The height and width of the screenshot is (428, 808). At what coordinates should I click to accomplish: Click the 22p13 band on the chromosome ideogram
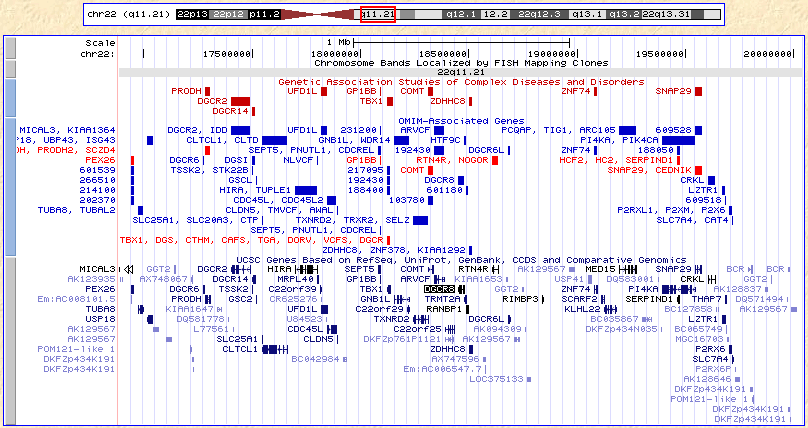point(191,16)
